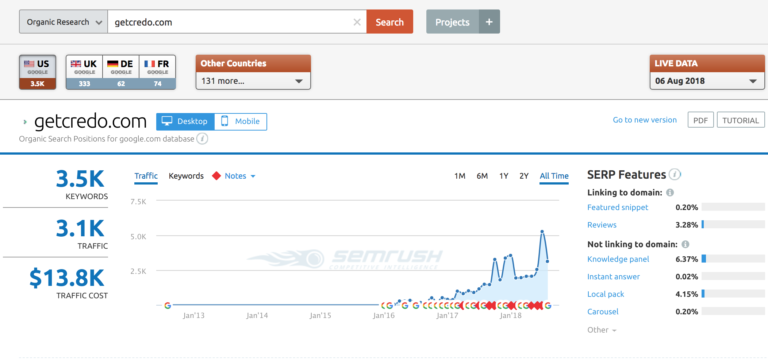Click the orange Search button

(389, 22)
